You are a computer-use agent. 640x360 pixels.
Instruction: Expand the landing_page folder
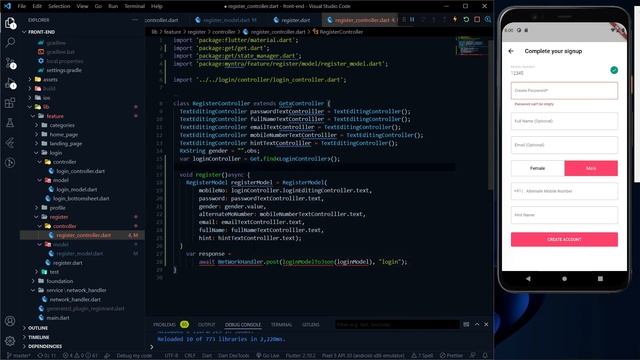65,144
